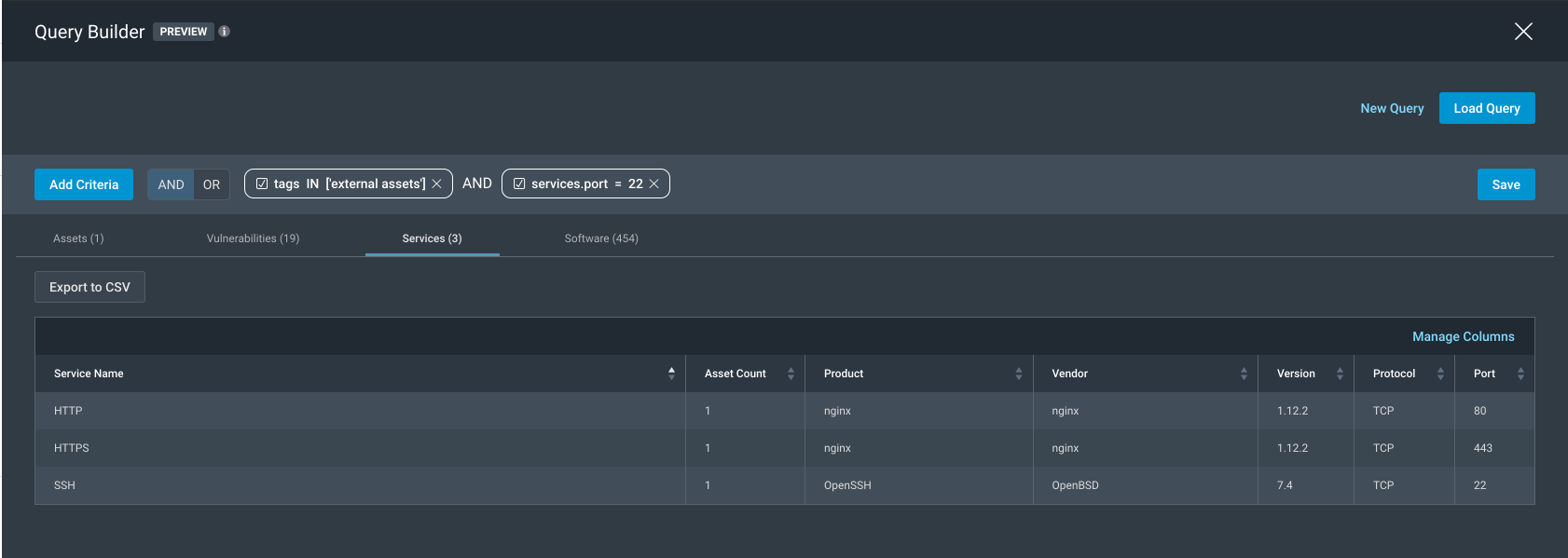Switch the operator toggle to OR
1568x558 pixels.
(212, 184)
